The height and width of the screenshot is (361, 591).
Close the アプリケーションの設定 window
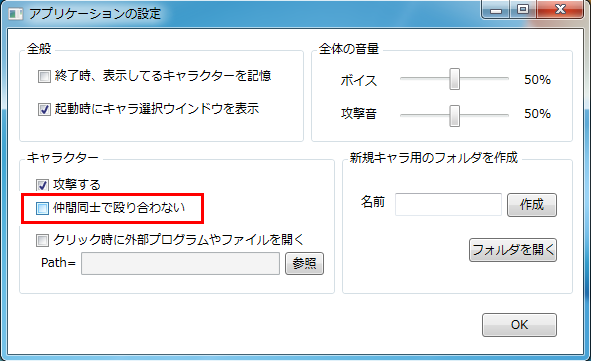pyautogui.click(x=560, y=10)
